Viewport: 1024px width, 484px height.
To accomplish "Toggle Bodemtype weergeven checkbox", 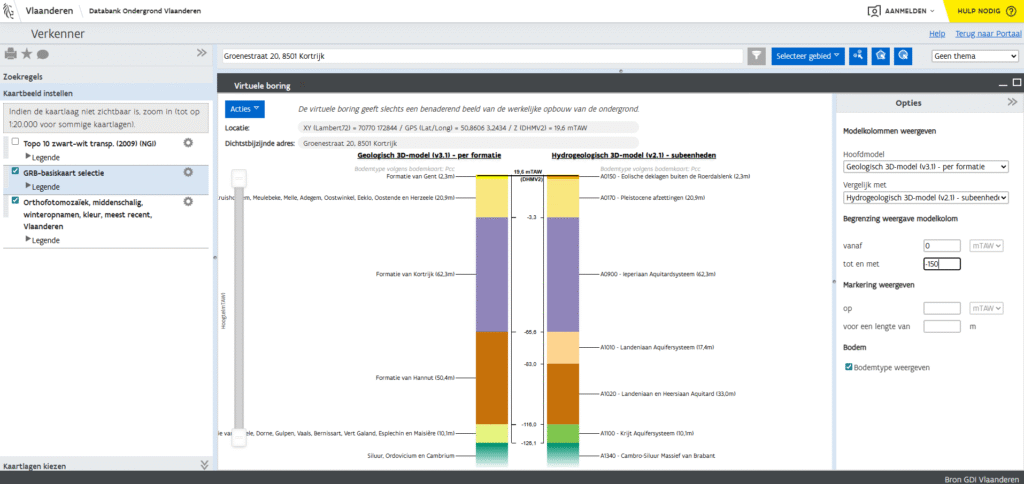I will pyautogui.click(x=848, y=367).
